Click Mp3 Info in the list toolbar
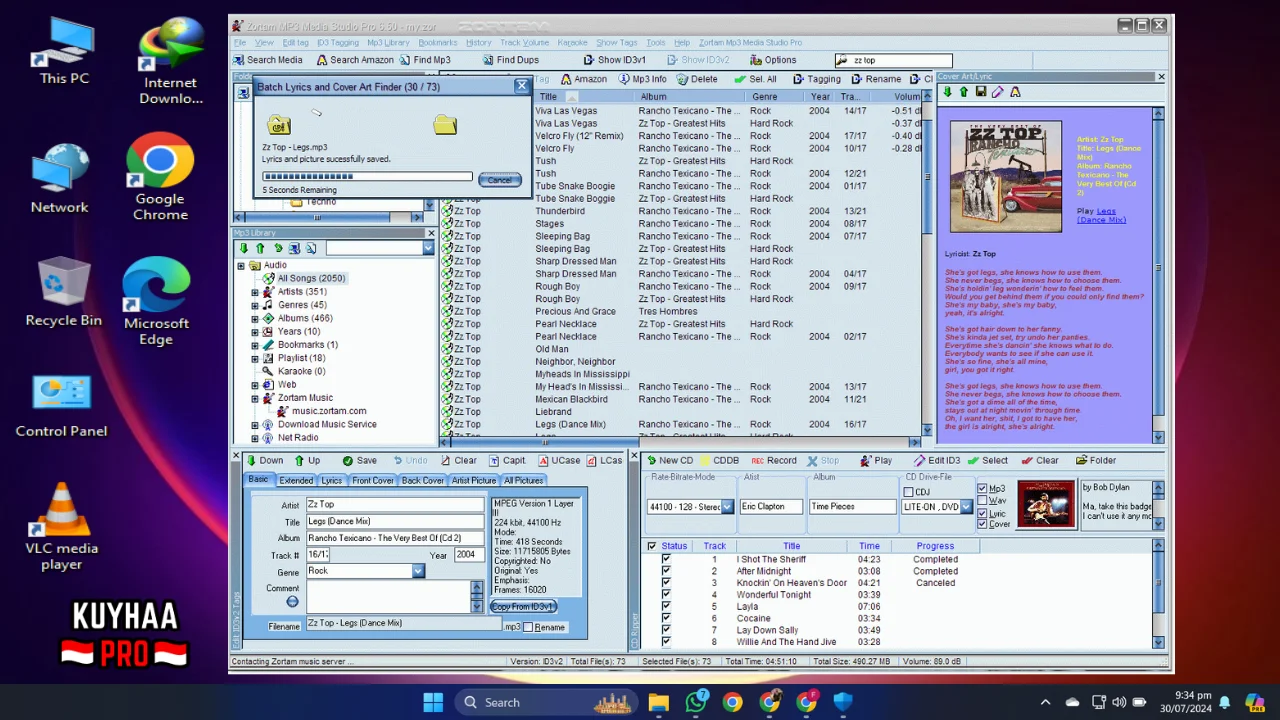1280x720 pixels. (x=642, y=79)
